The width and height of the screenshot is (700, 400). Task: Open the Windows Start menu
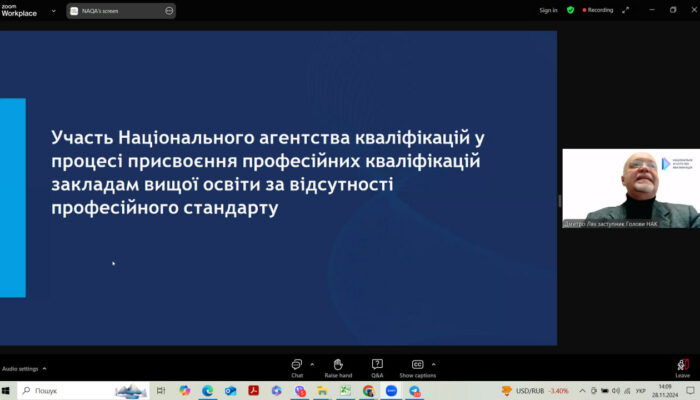tap(8, 390)
